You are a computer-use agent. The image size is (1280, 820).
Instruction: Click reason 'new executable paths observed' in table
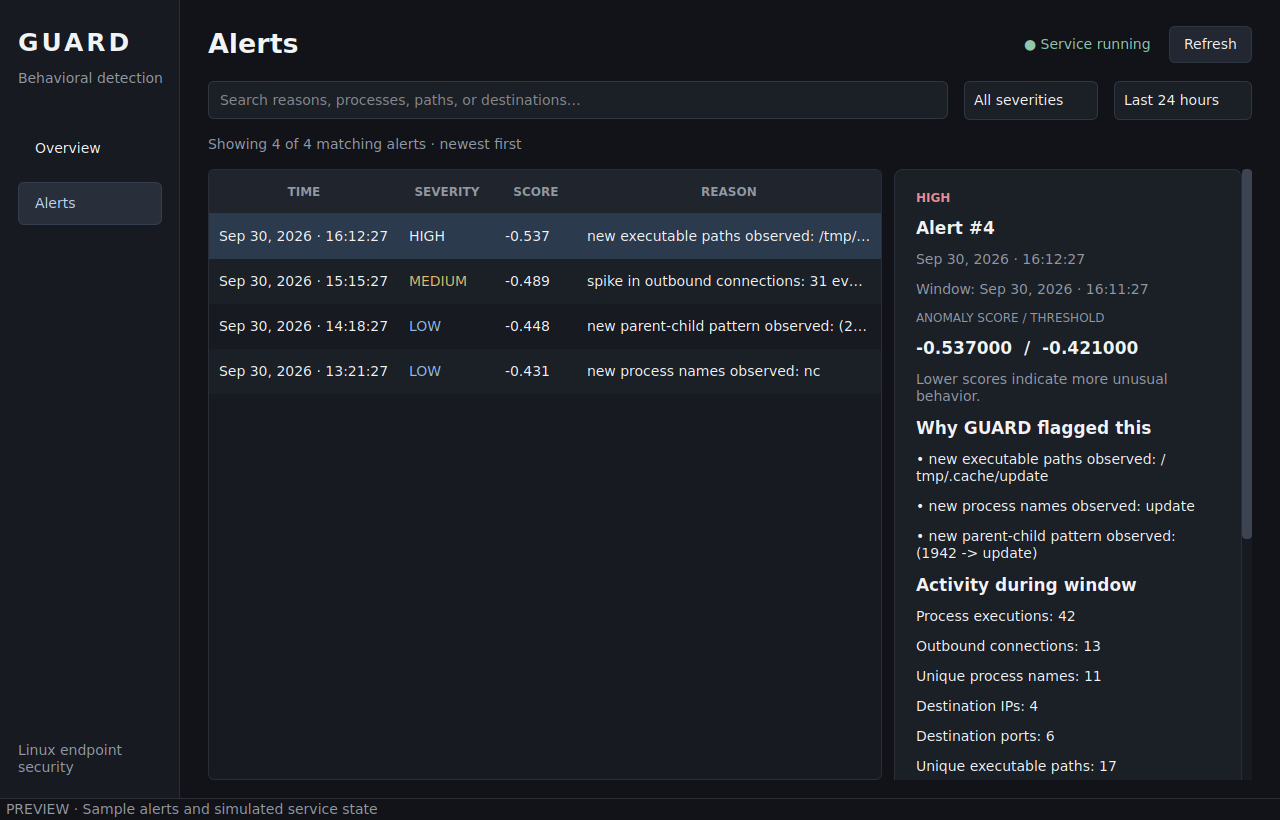(x=728, y=236)
